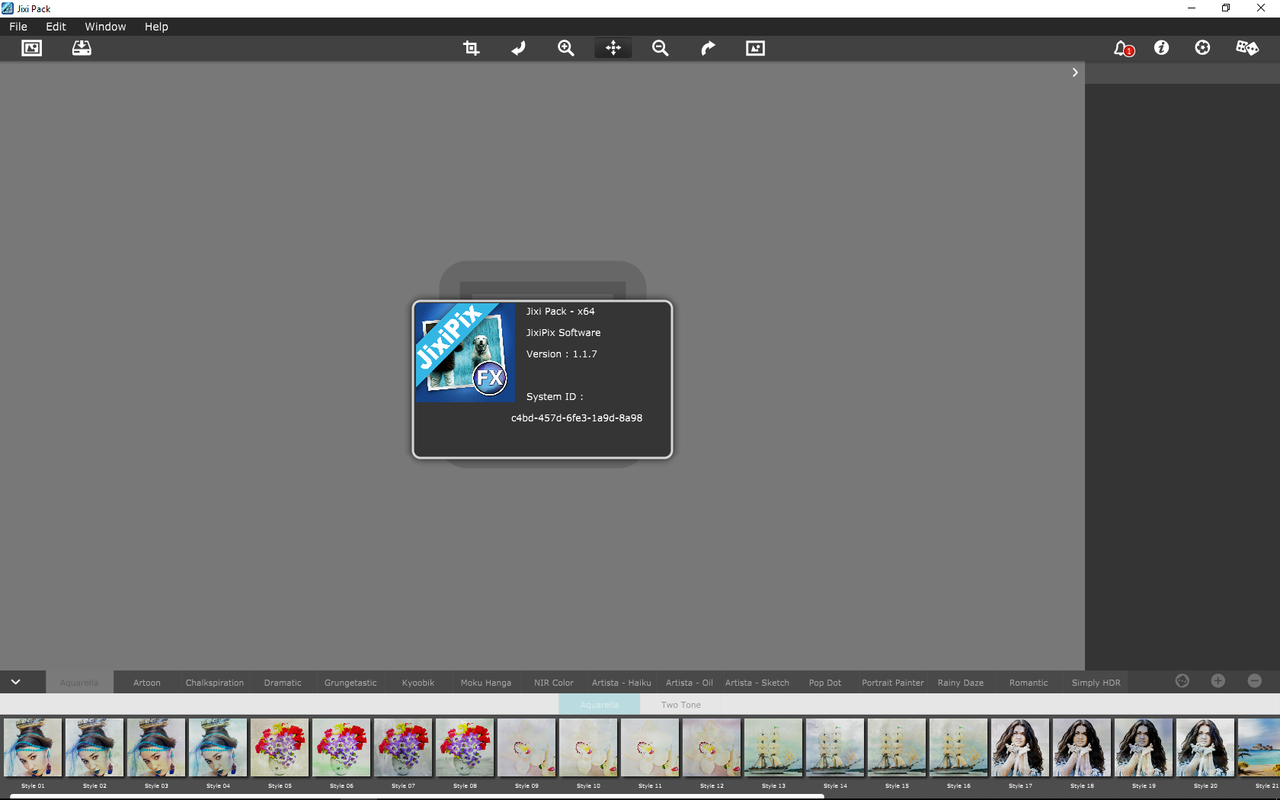Zoom in with the plus magnifier

pyautogui.click(x=566, y=48)
